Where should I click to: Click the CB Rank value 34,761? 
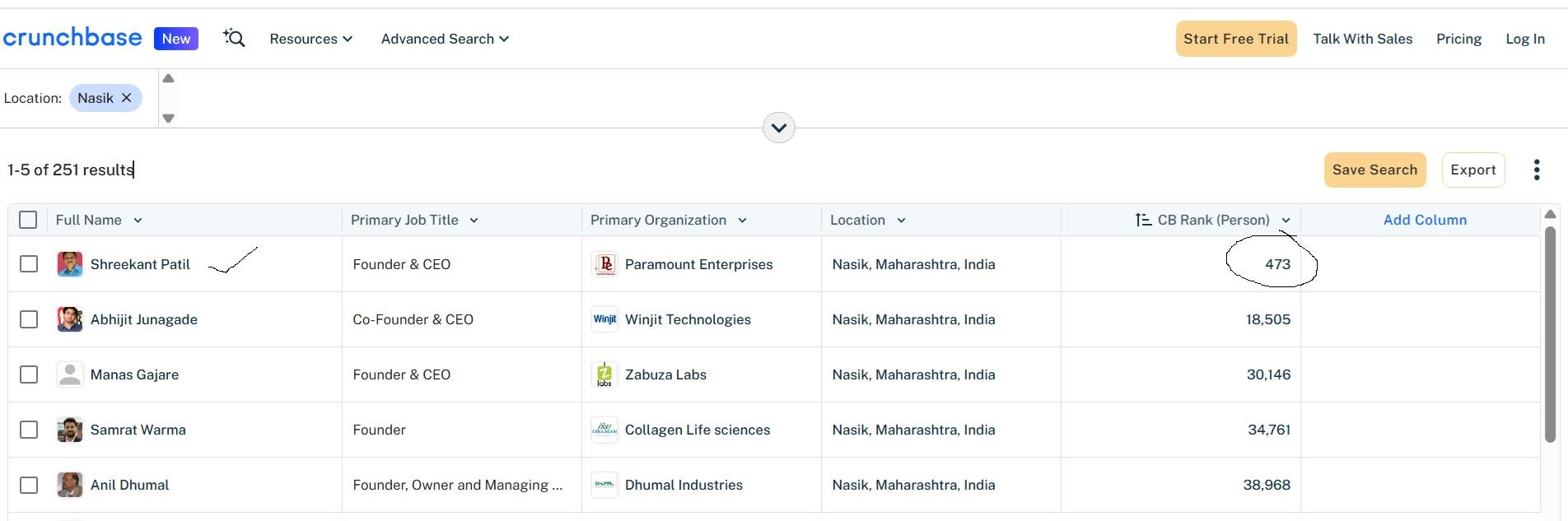[1269, 430]
